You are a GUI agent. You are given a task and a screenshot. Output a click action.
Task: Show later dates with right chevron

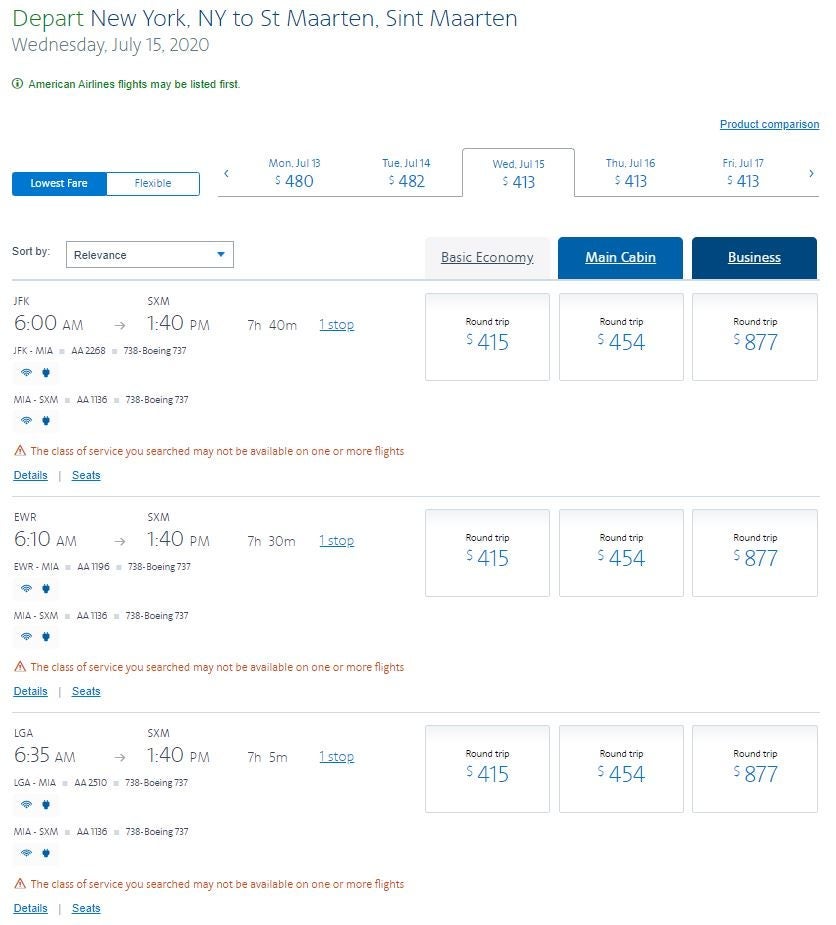[810, 174]
